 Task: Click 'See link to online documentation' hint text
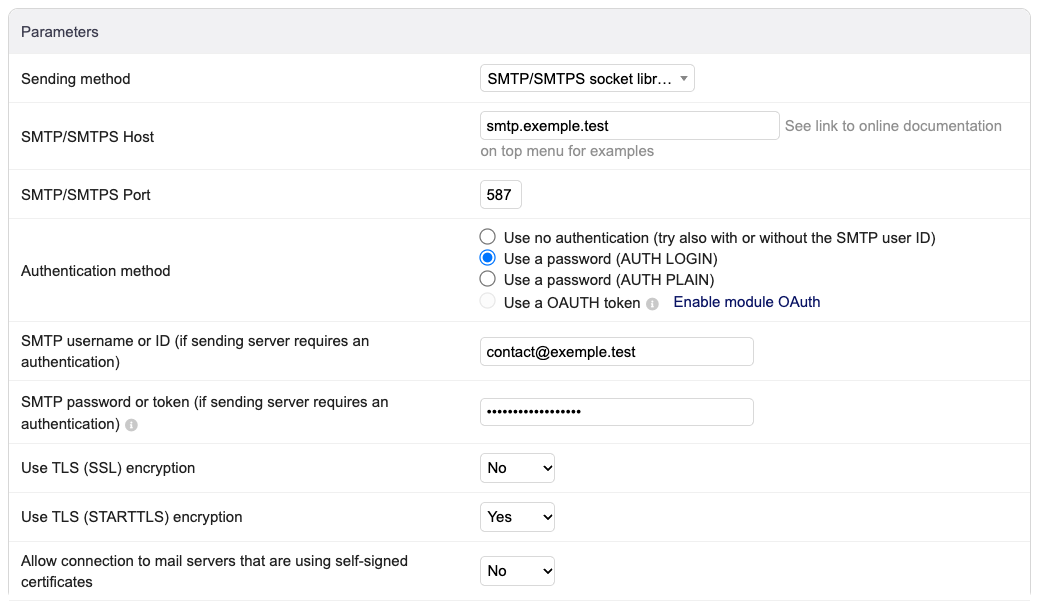pos(893,126)
